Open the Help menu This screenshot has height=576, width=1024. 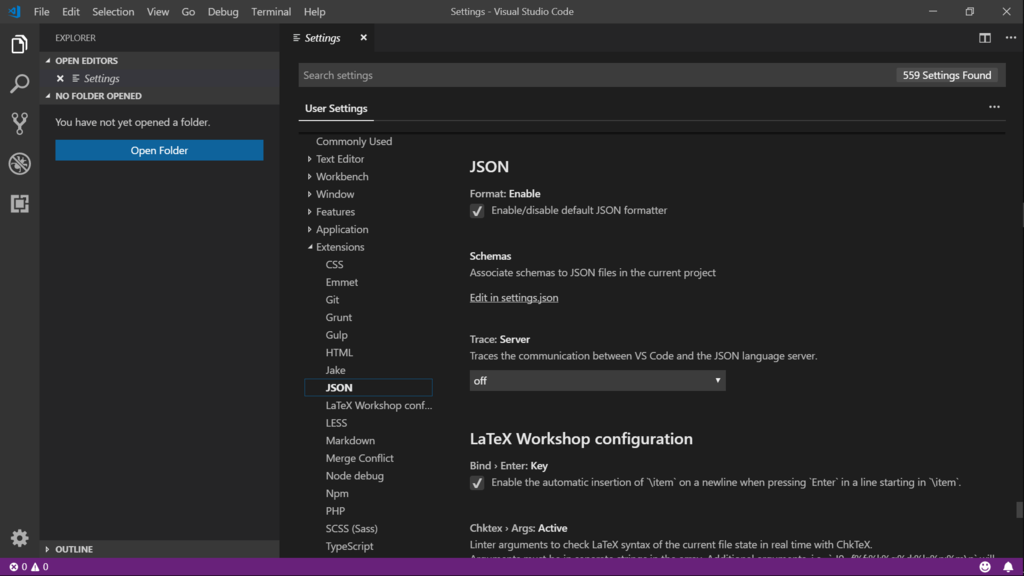(x=314, y=12)
